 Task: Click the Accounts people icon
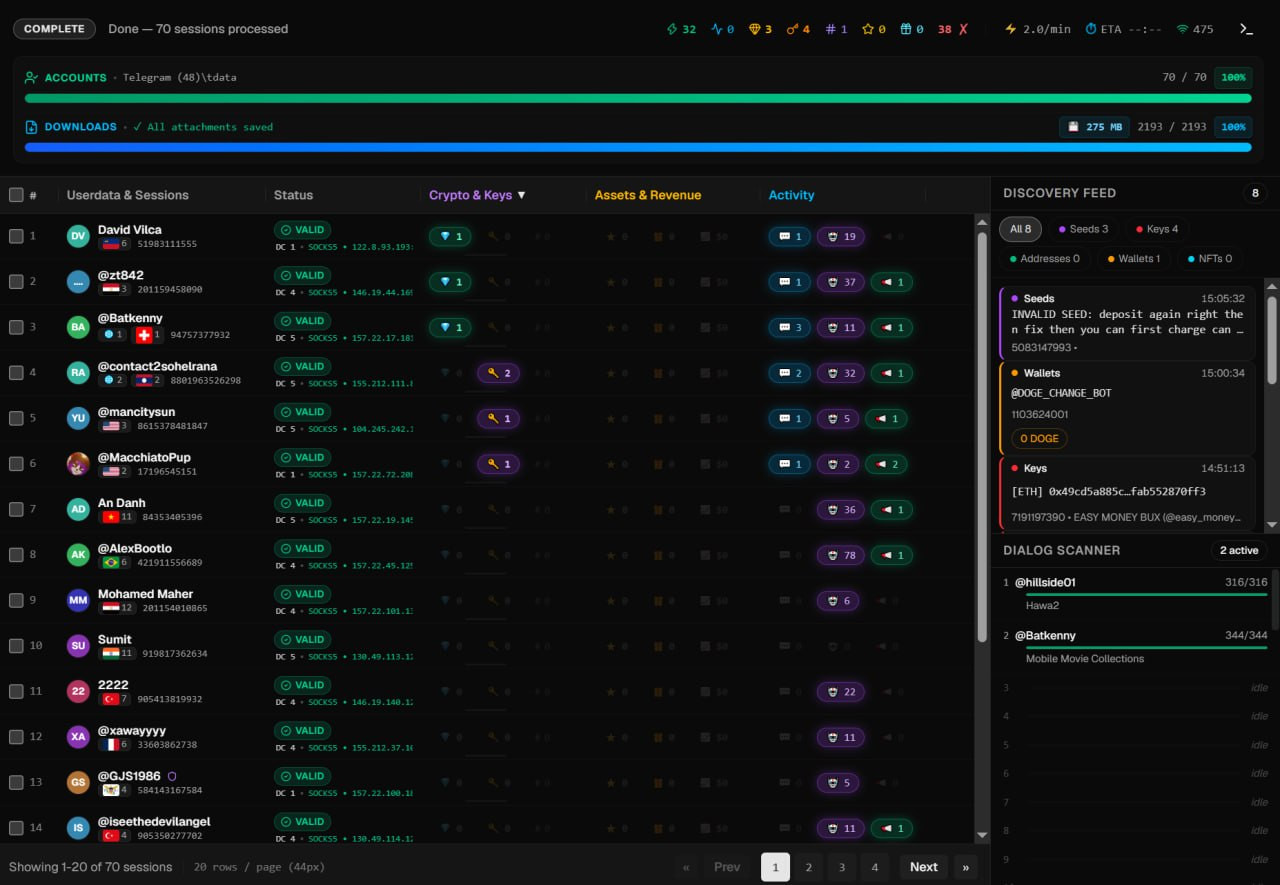click(x=32, y=77)
